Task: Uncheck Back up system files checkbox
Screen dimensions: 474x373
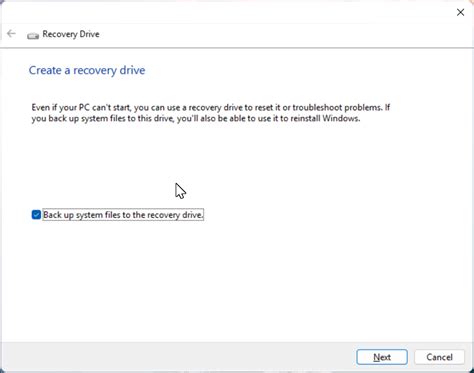Action: (x=36, y=215)
